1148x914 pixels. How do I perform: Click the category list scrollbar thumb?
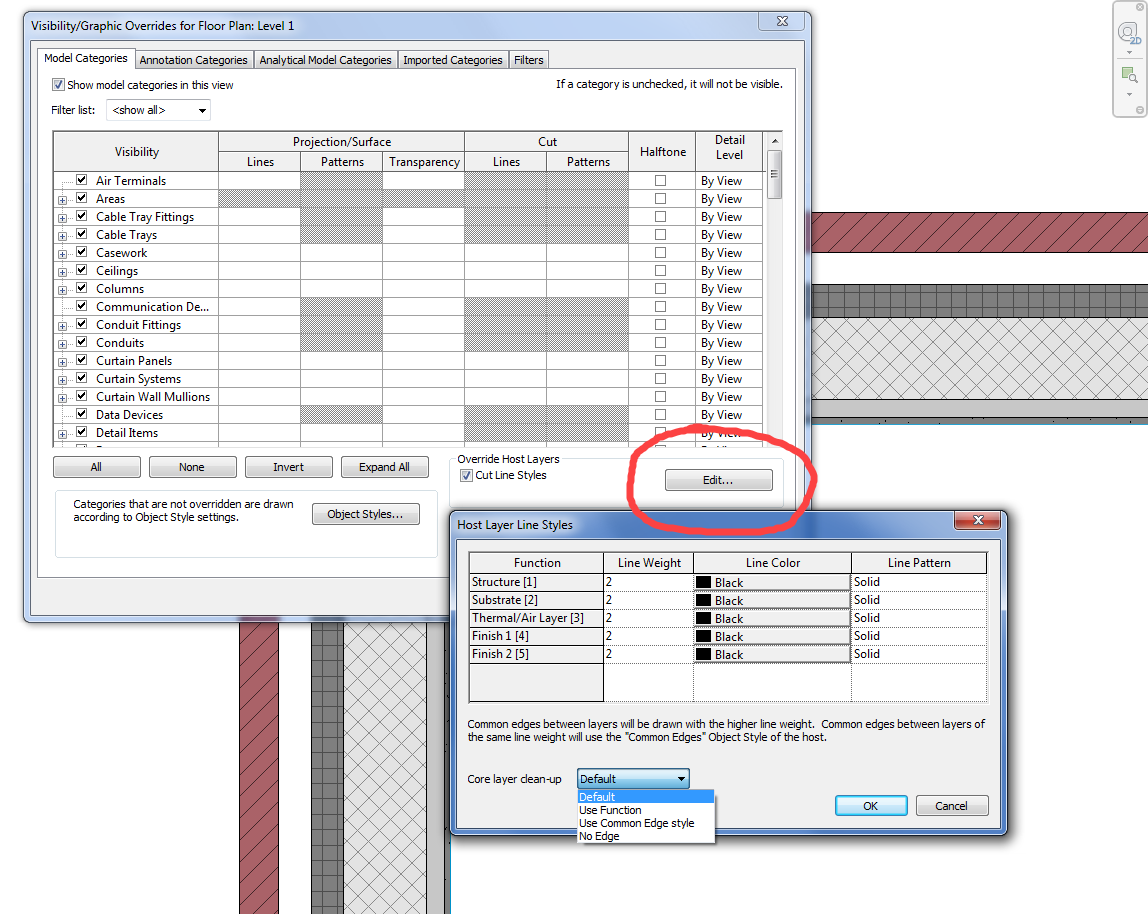(x=774, y=174)
